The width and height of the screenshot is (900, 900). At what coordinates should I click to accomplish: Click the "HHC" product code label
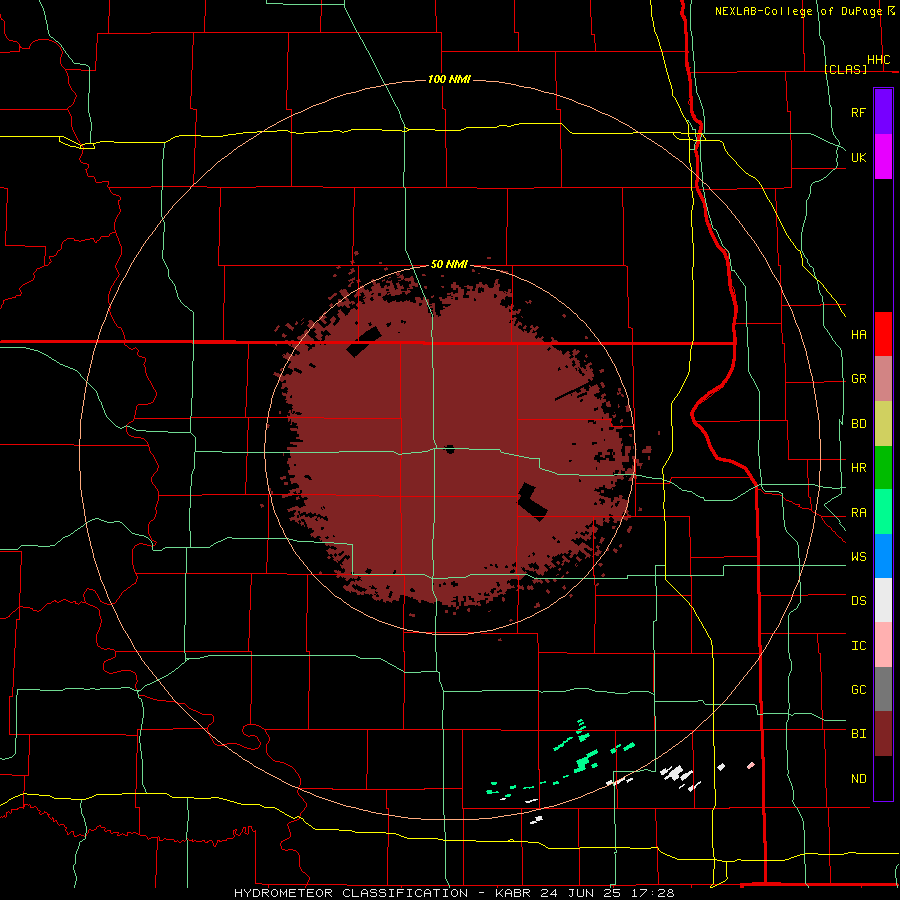(878, 60)
